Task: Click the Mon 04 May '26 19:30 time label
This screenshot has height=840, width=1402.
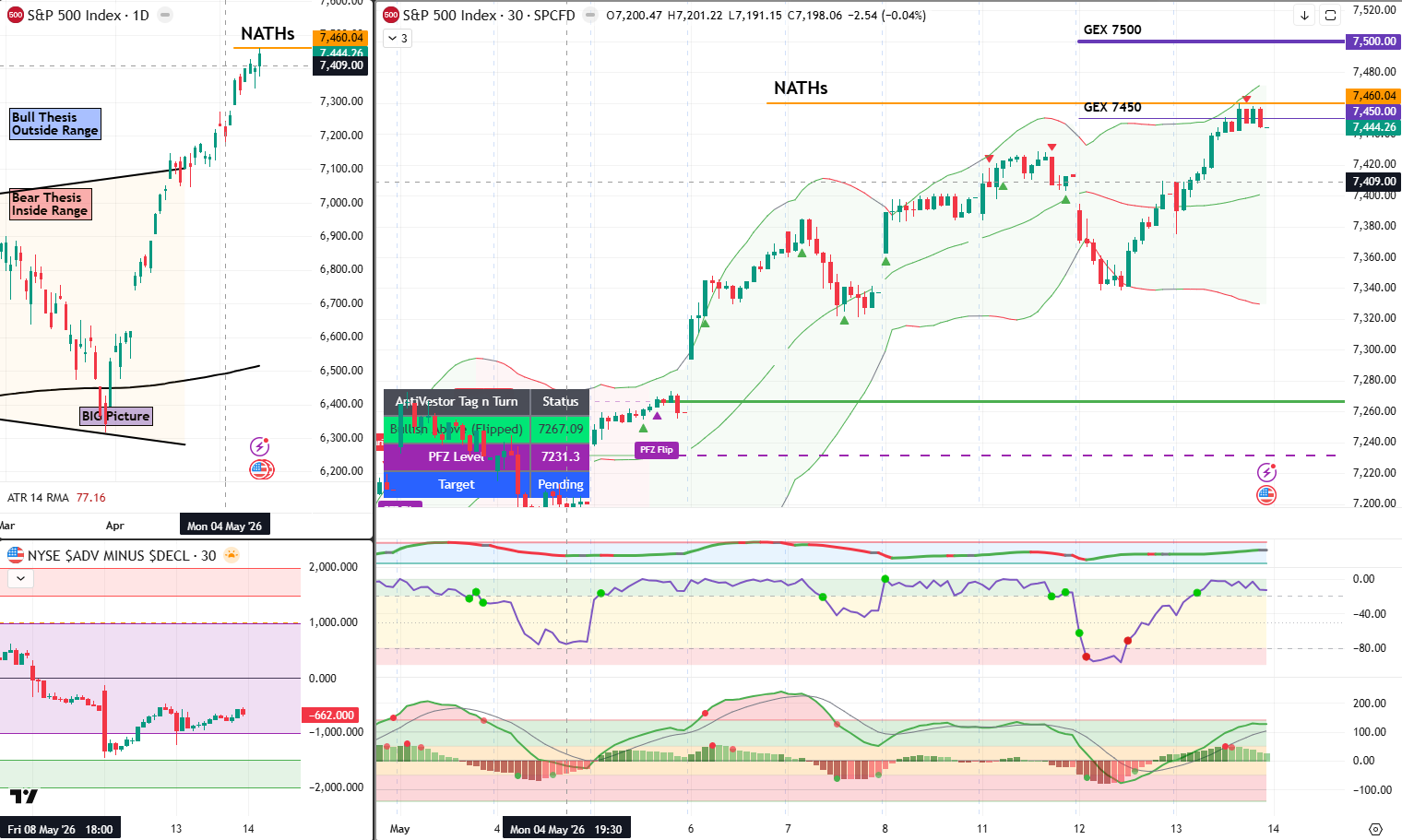Action: (566, 829)
